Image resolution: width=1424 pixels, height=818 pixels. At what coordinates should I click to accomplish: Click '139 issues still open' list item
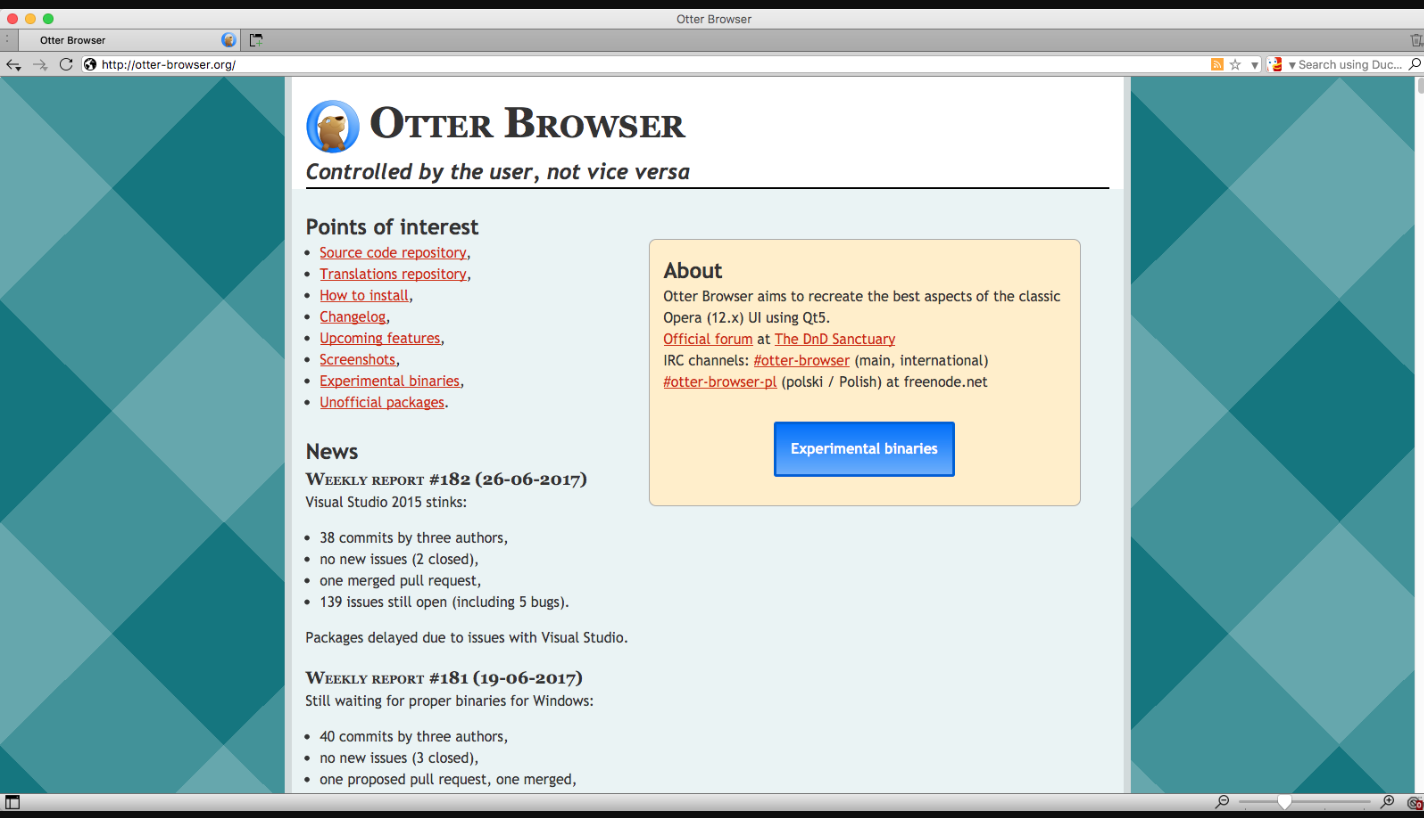[x=444, y=602]
